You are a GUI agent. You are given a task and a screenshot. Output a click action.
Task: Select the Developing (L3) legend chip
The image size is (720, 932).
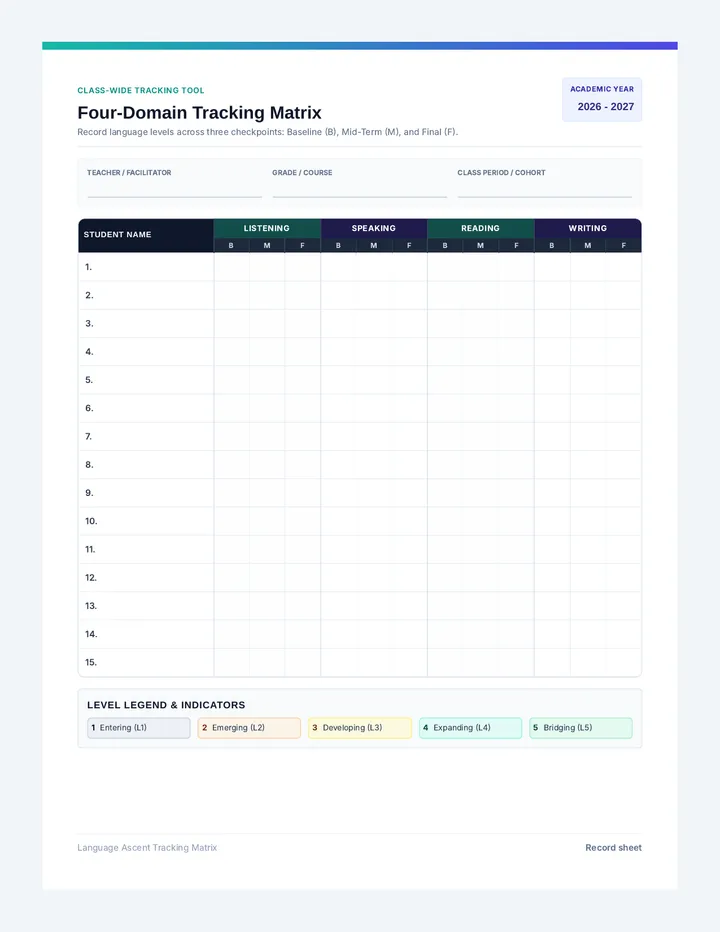pyautogui.click(x=360, y=728)
